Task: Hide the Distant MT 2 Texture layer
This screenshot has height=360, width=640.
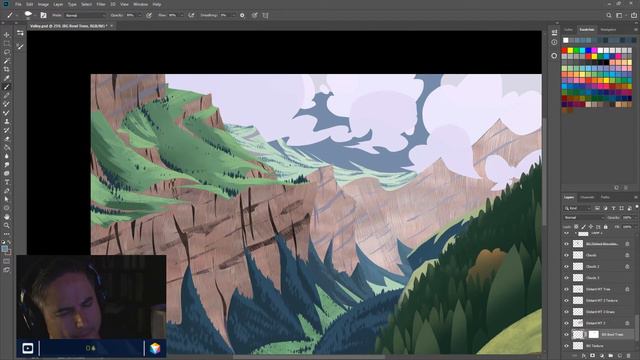Action: pos(566,300)
